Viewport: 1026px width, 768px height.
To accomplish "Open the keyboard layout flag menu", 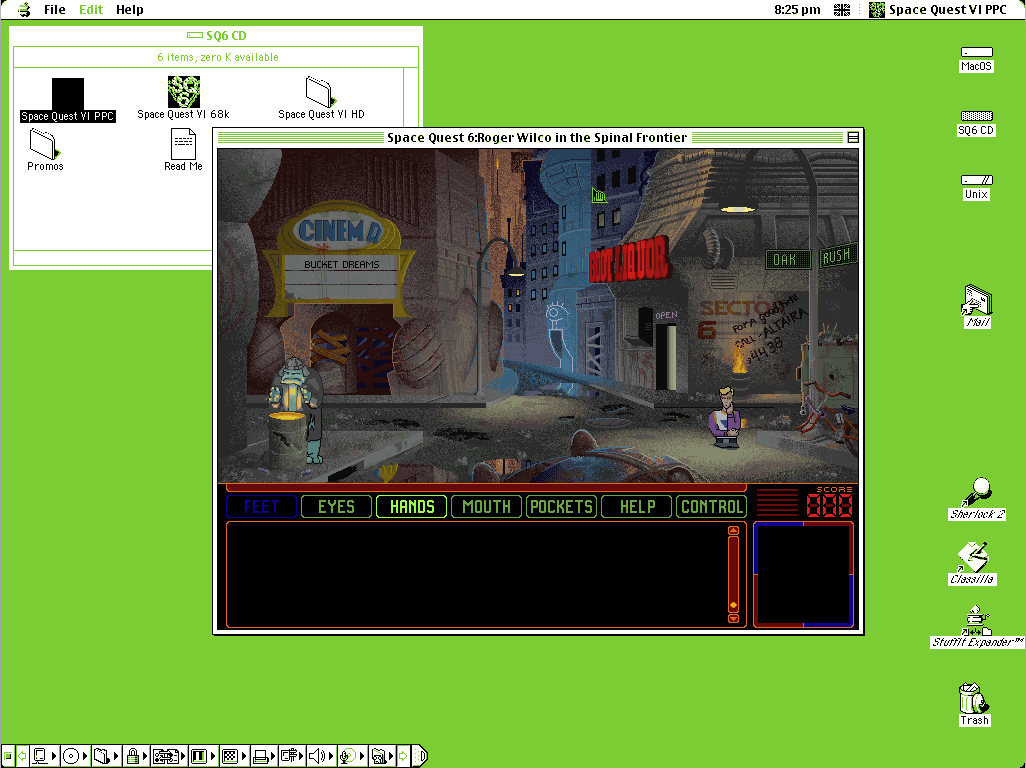I will click(841, 9).
